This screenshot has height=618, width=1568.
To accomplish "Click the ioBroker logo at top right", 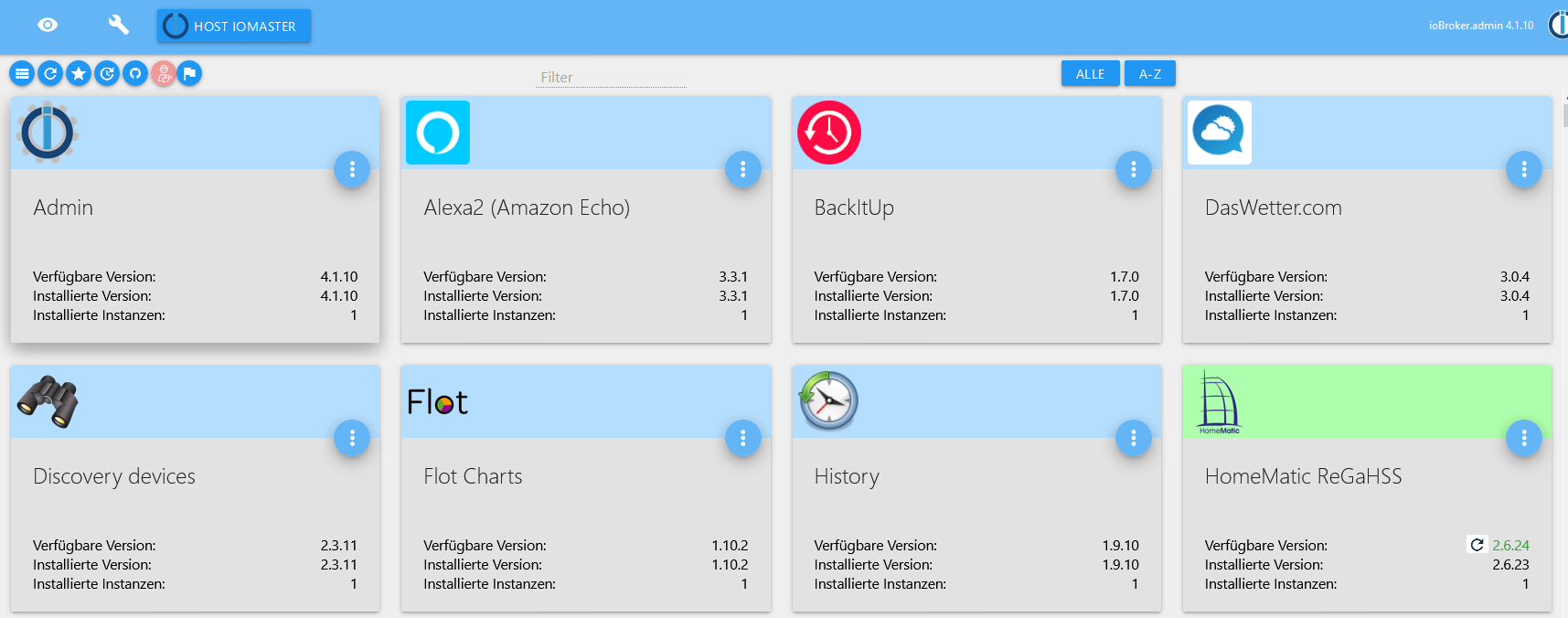I will (x=1558, y=25).
